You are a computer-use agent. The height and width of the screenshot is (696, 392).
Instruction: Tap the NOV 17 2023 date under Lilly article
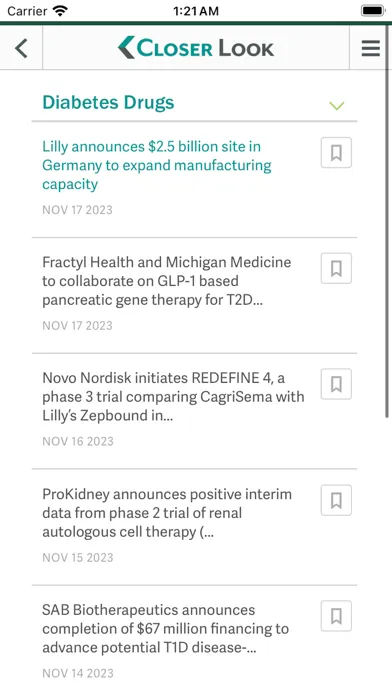[77, 210]
